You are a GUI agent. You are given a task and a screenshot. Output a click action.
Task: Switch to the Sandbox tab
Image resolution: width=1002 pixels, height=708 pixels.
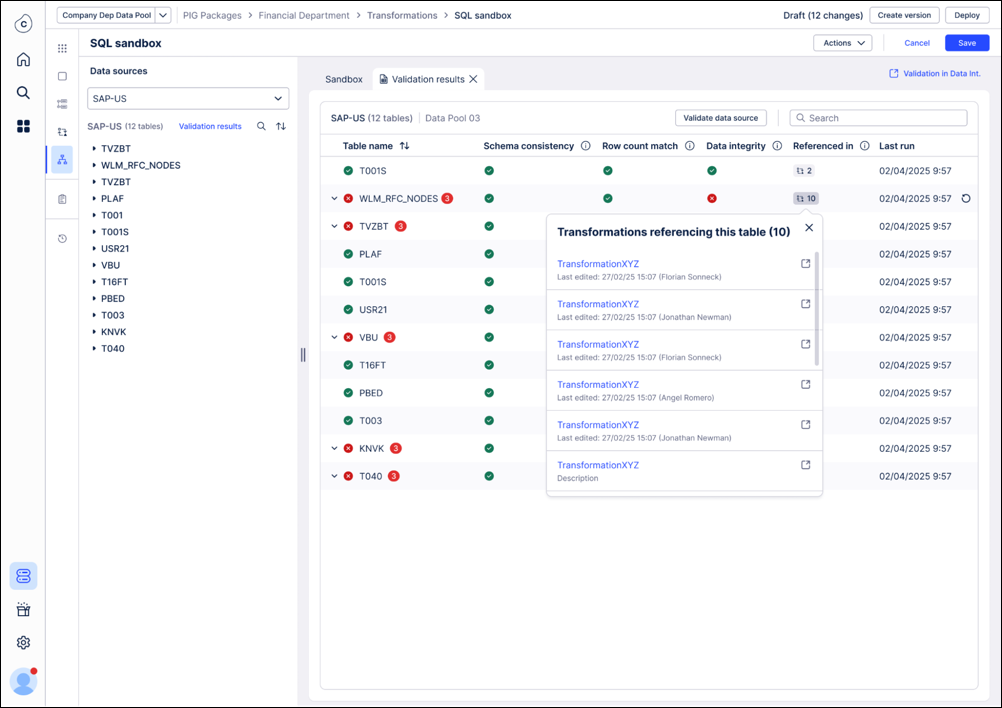[344, 79]
